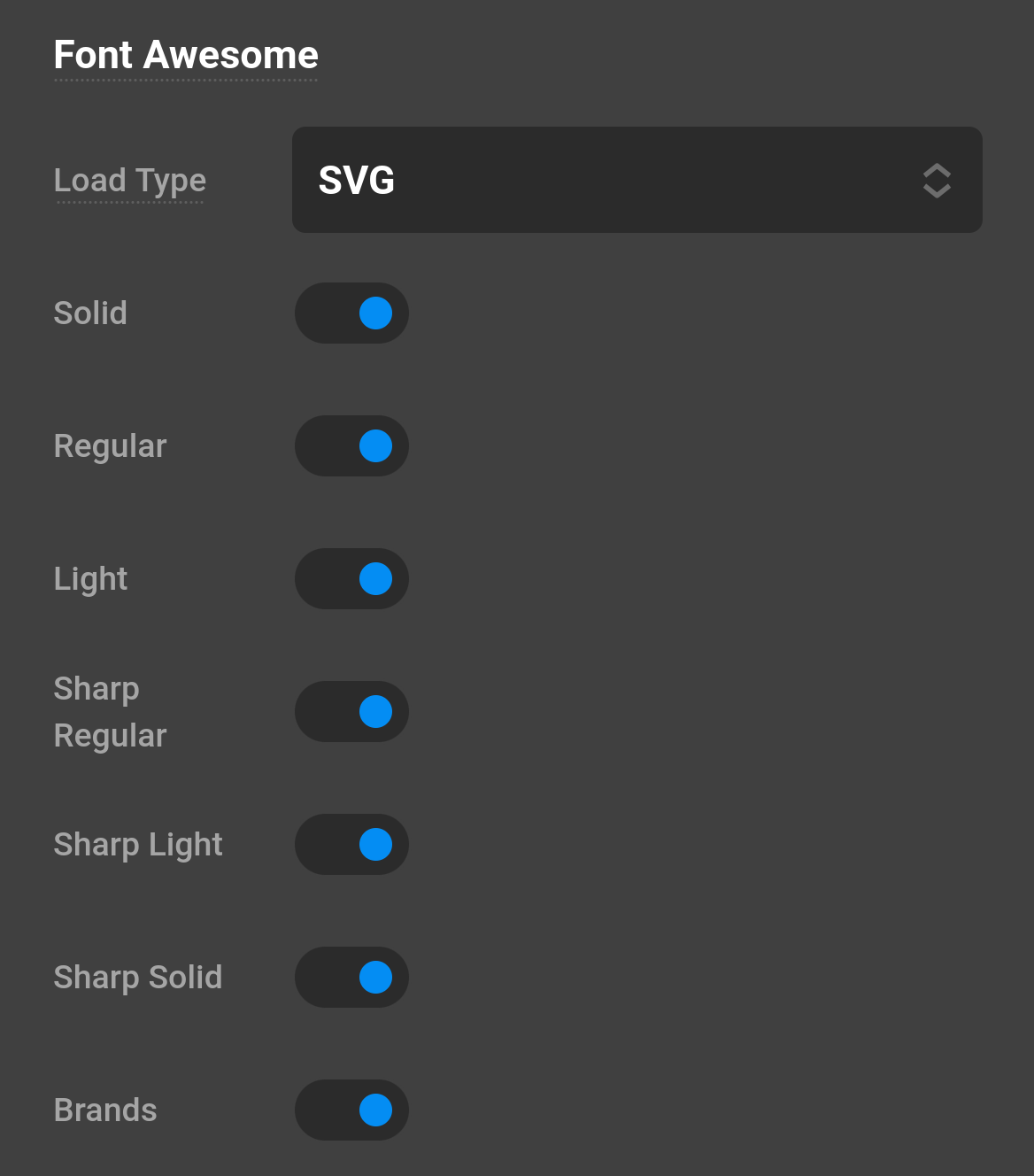Image resolution: width=1034 pixels, height=1176 pixels.
Task: Switch off the Sharp Light style
Action: tap(351, 844)
